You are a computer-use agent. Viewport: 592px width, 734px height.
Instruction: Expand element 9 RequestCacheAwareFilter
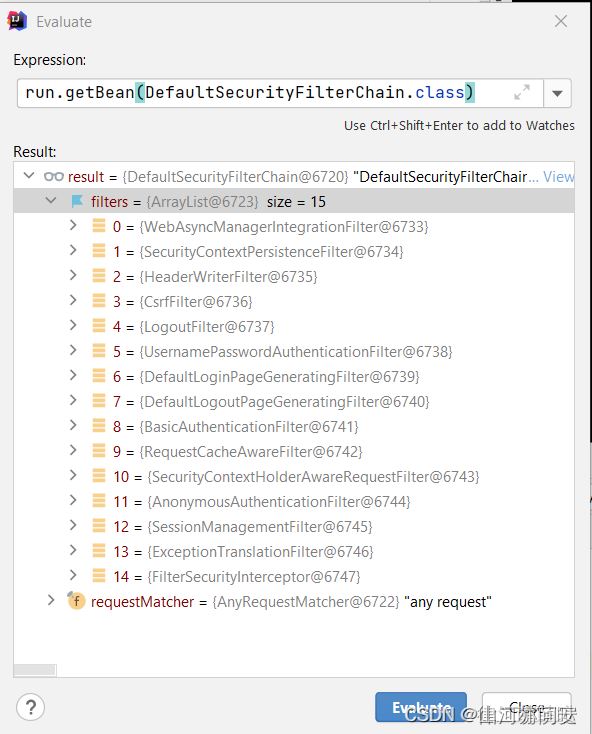(x=73, y=450)
